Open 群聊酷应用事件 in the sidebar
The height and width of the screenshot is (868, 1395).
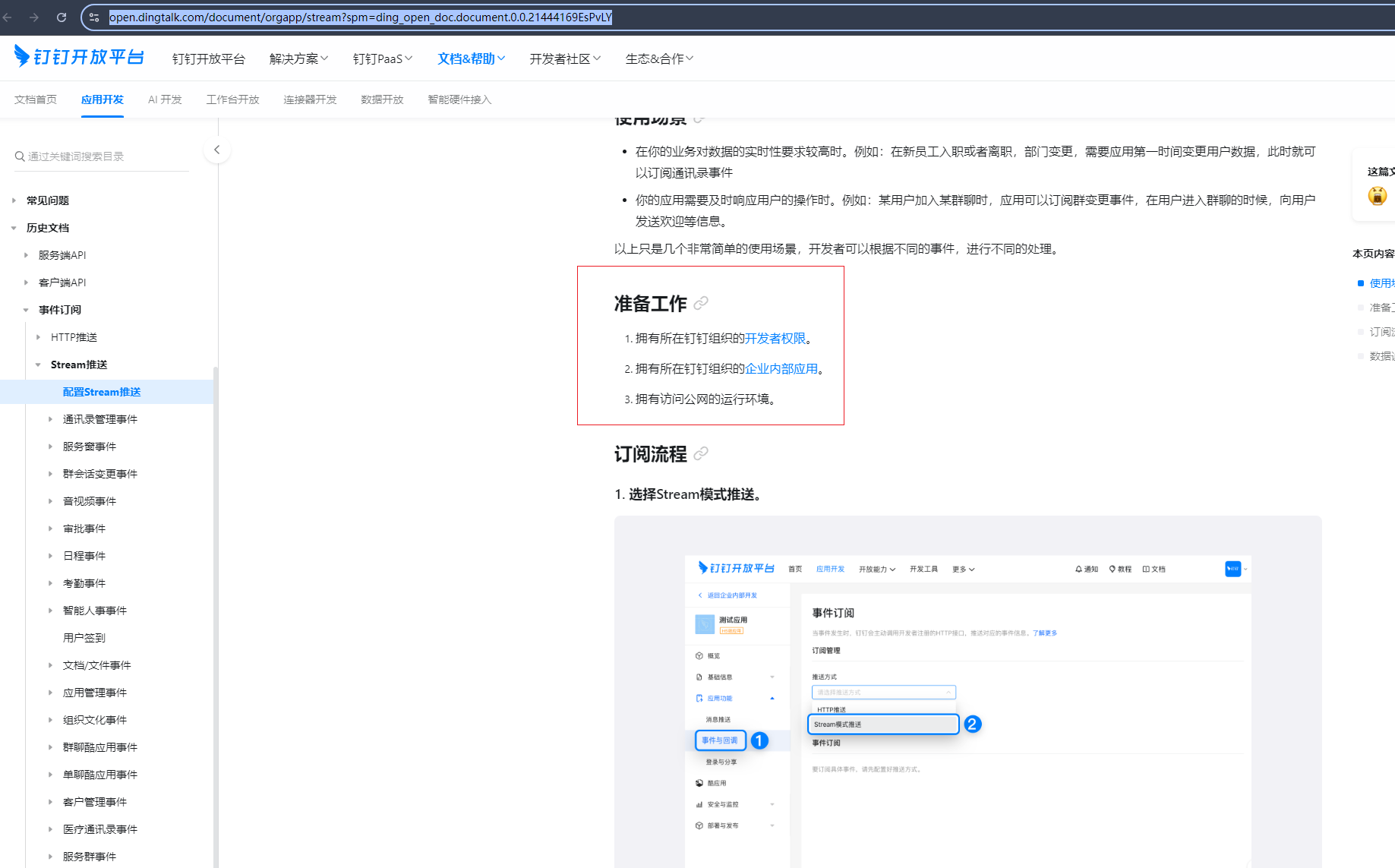[100, 747]
